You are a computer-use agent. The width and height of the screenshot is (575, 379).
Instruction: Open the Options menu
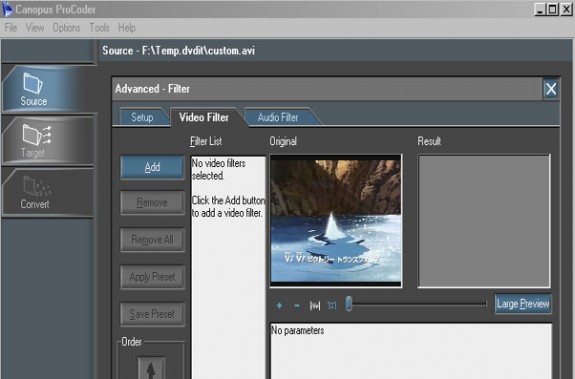click(66, 27)
